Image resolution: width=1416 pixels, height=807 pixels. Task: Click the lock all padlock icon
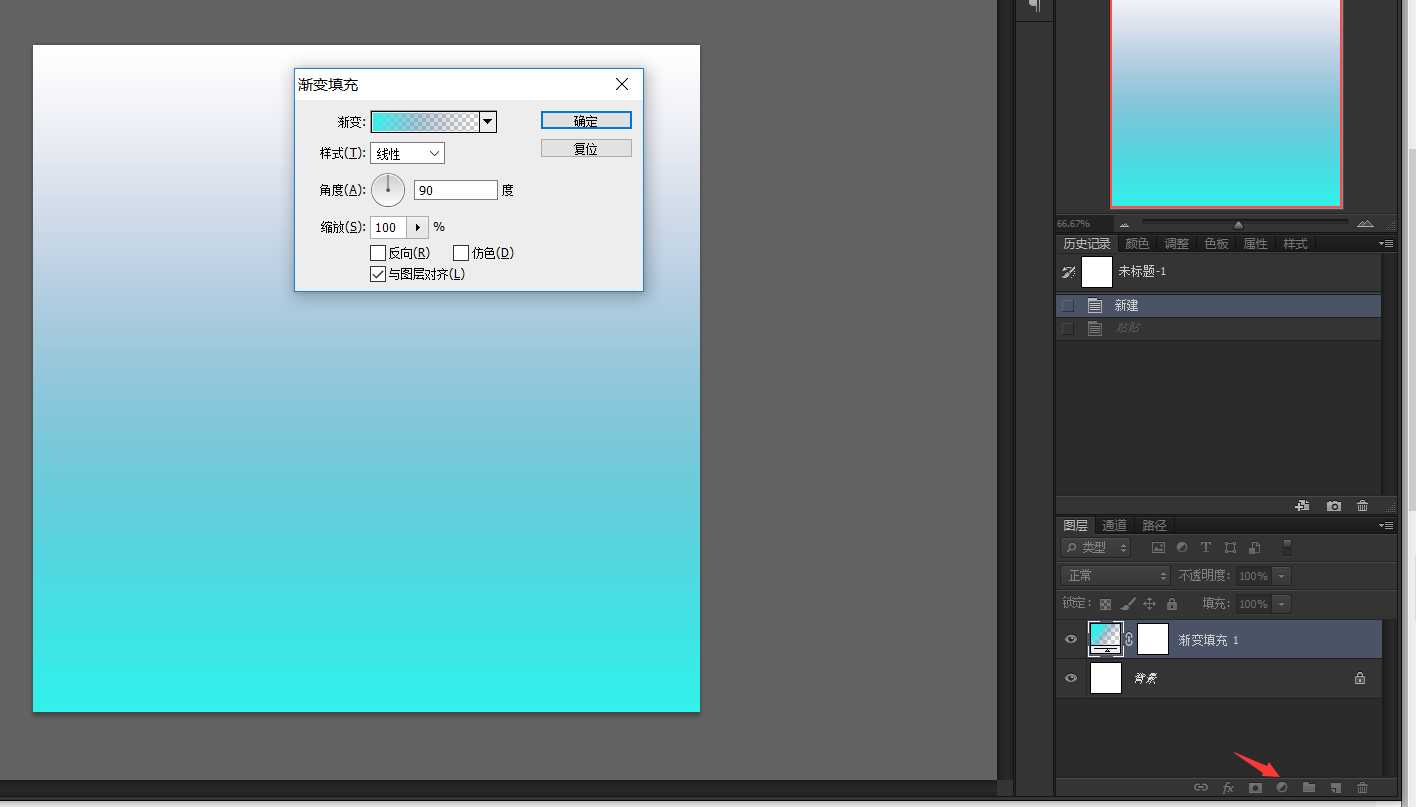click(1172, 604)
